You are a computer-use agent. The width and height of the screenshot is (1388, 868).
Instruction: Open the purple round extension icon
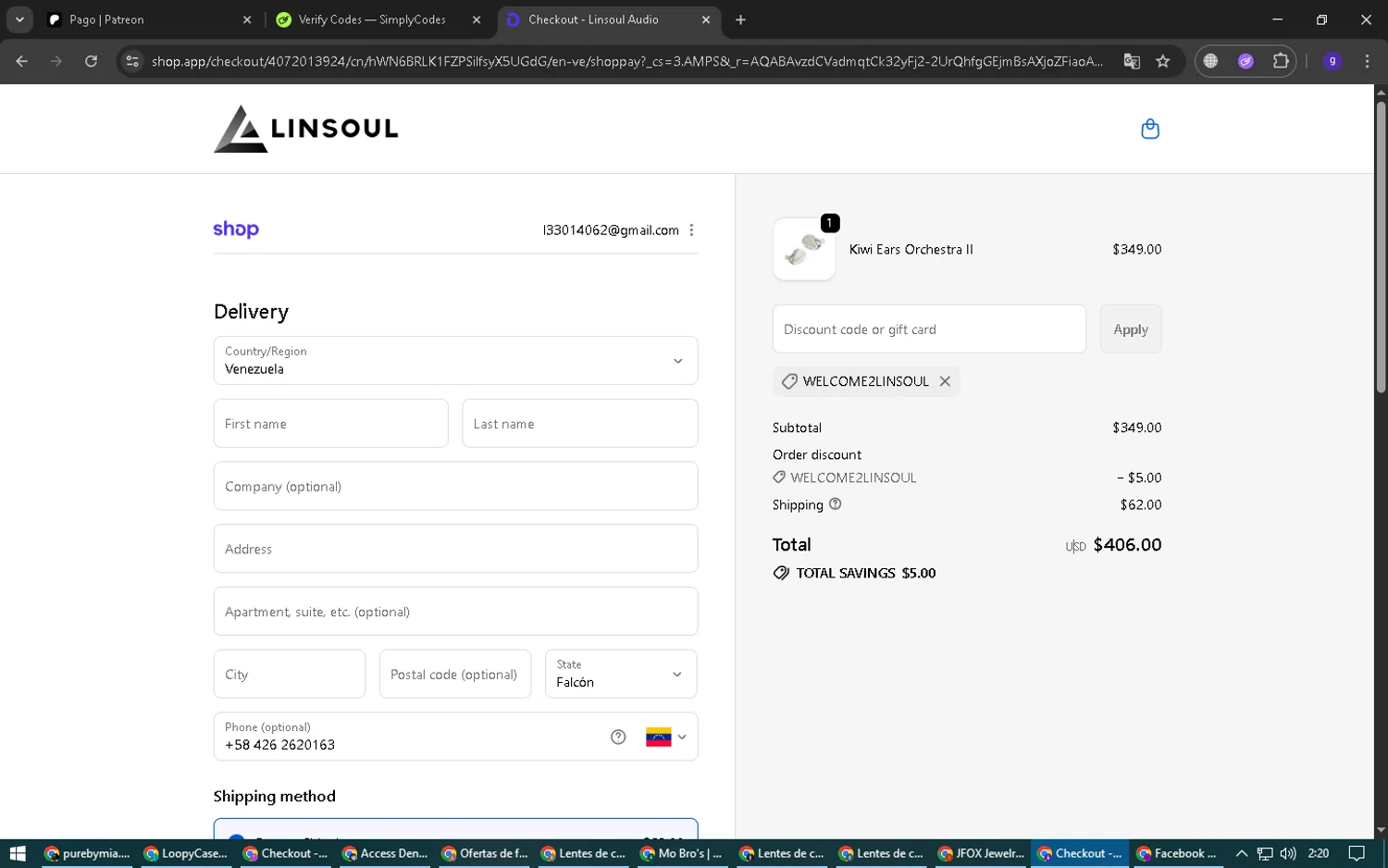point(1245,61)
